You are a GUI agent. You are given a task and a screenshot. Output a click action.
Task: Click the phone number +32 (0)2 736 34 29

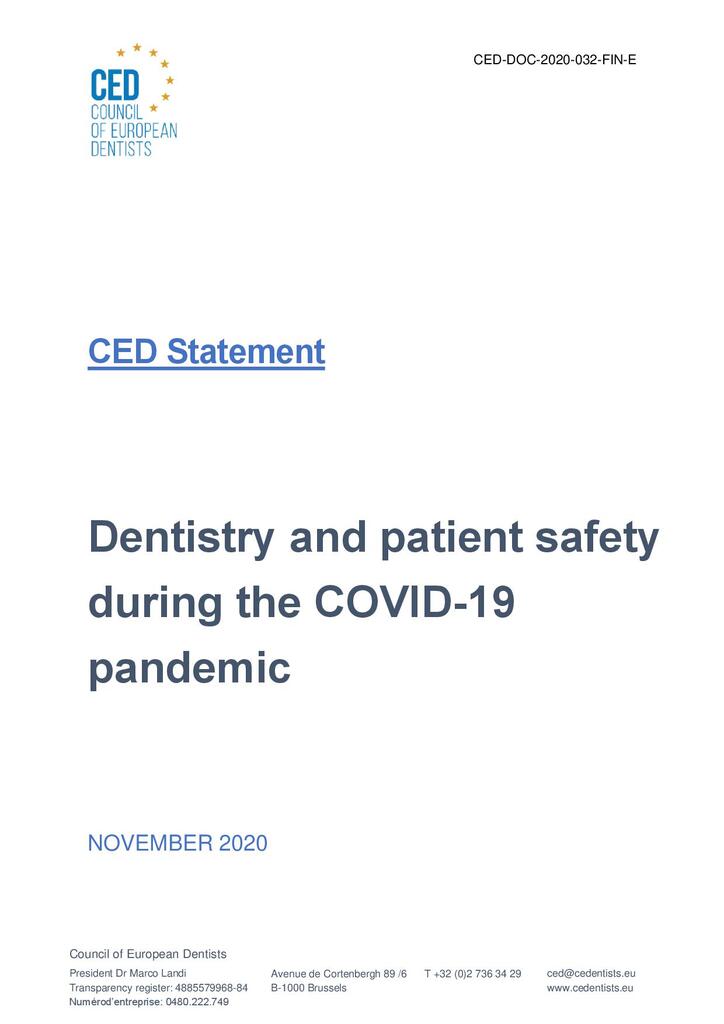click(473, 974)
